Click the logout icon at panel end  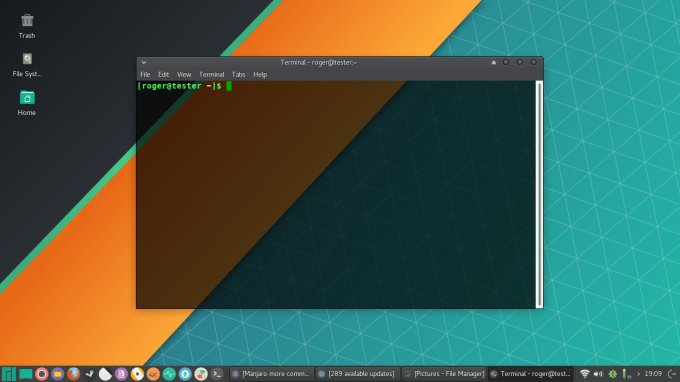tap(672, 374)
